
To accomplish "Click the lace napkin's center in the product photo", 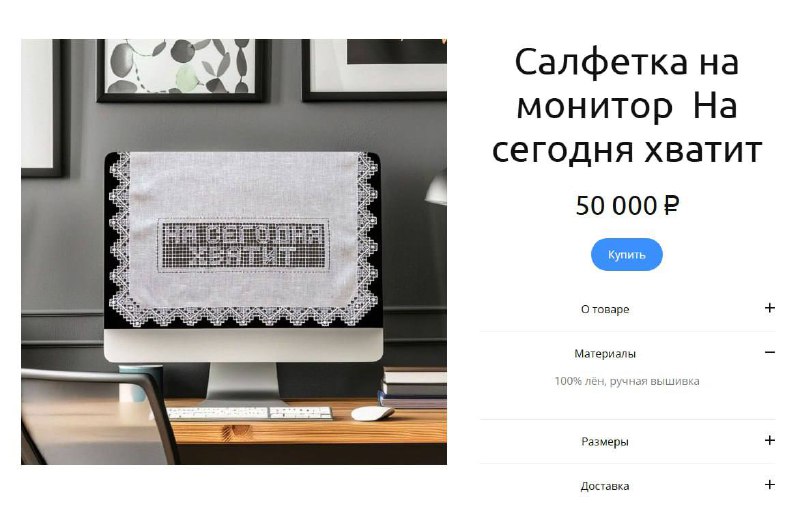I will (x=243, y=239).
